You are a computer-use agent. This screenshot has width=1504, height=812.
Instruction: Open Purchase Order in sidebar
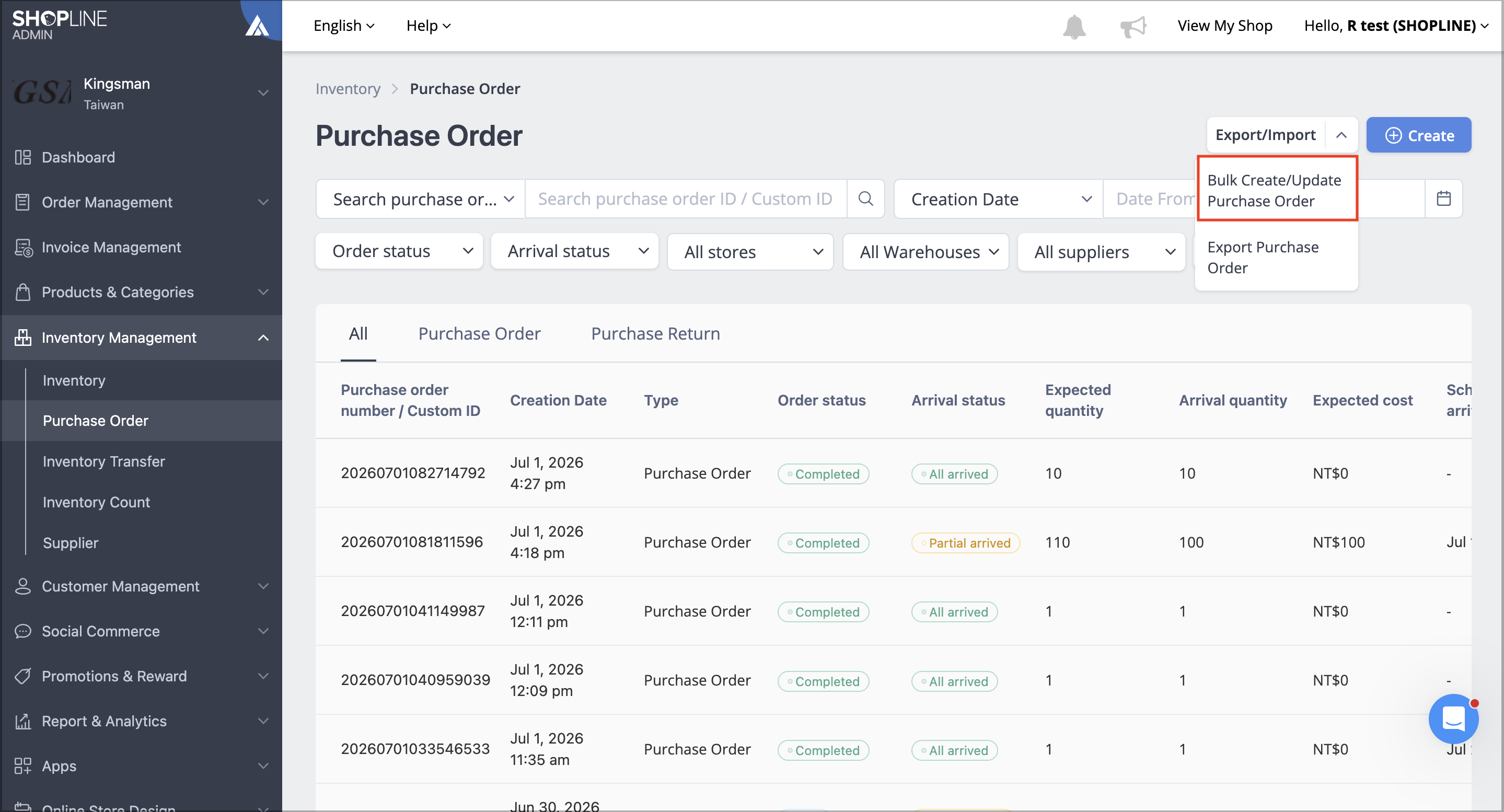click(x=95, y=421)
